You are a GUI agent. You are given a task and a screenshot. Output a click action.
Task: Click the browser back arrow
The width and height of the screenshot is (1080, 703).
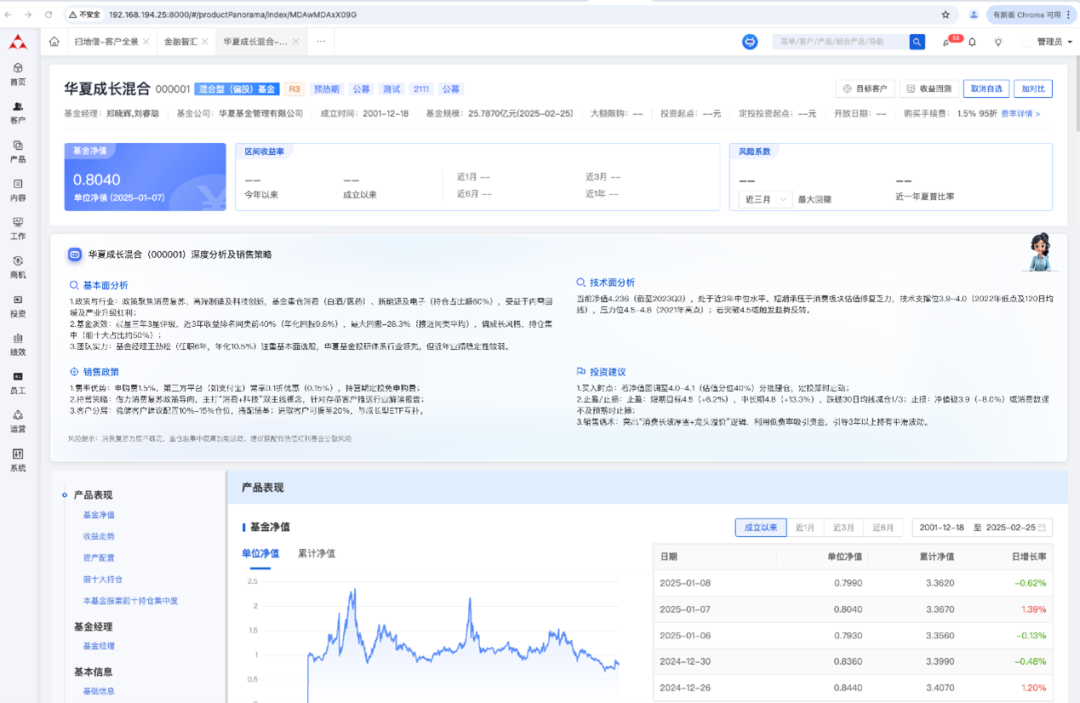pos(8,14)
